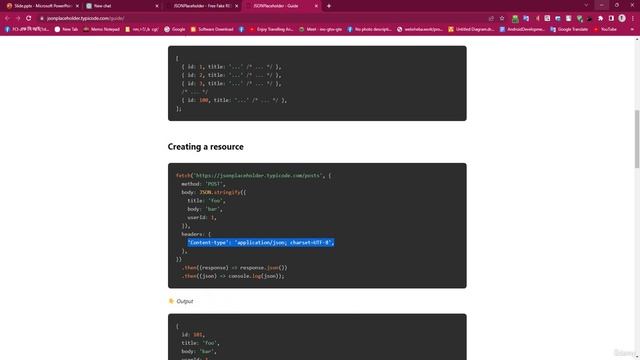Screen dimensions: 640x360
Task: Select the JSONPlaceholder Guide tab
Action: tap(281, 6)
